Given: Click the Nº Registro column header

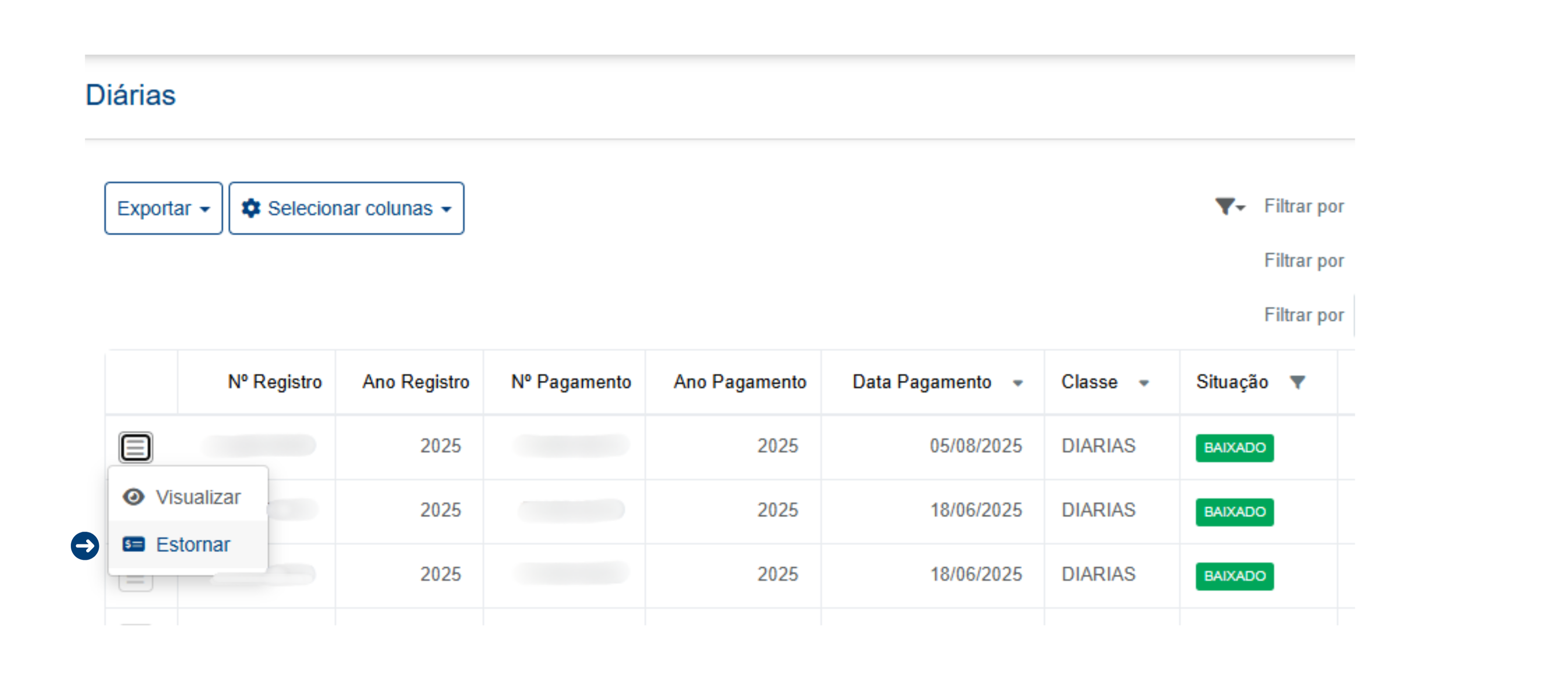Looking at the screenshot, I should click(274, 382).
